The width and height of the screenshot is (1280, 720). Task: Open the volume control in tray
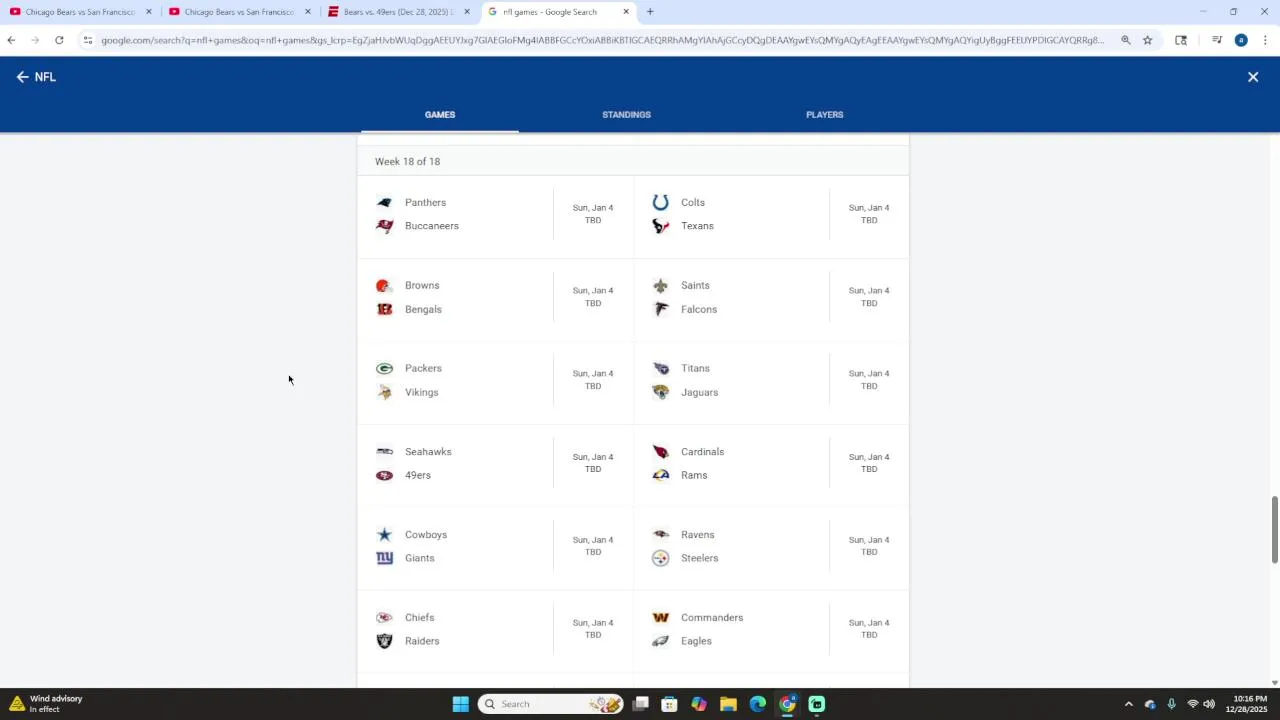tap(1209, 704)
